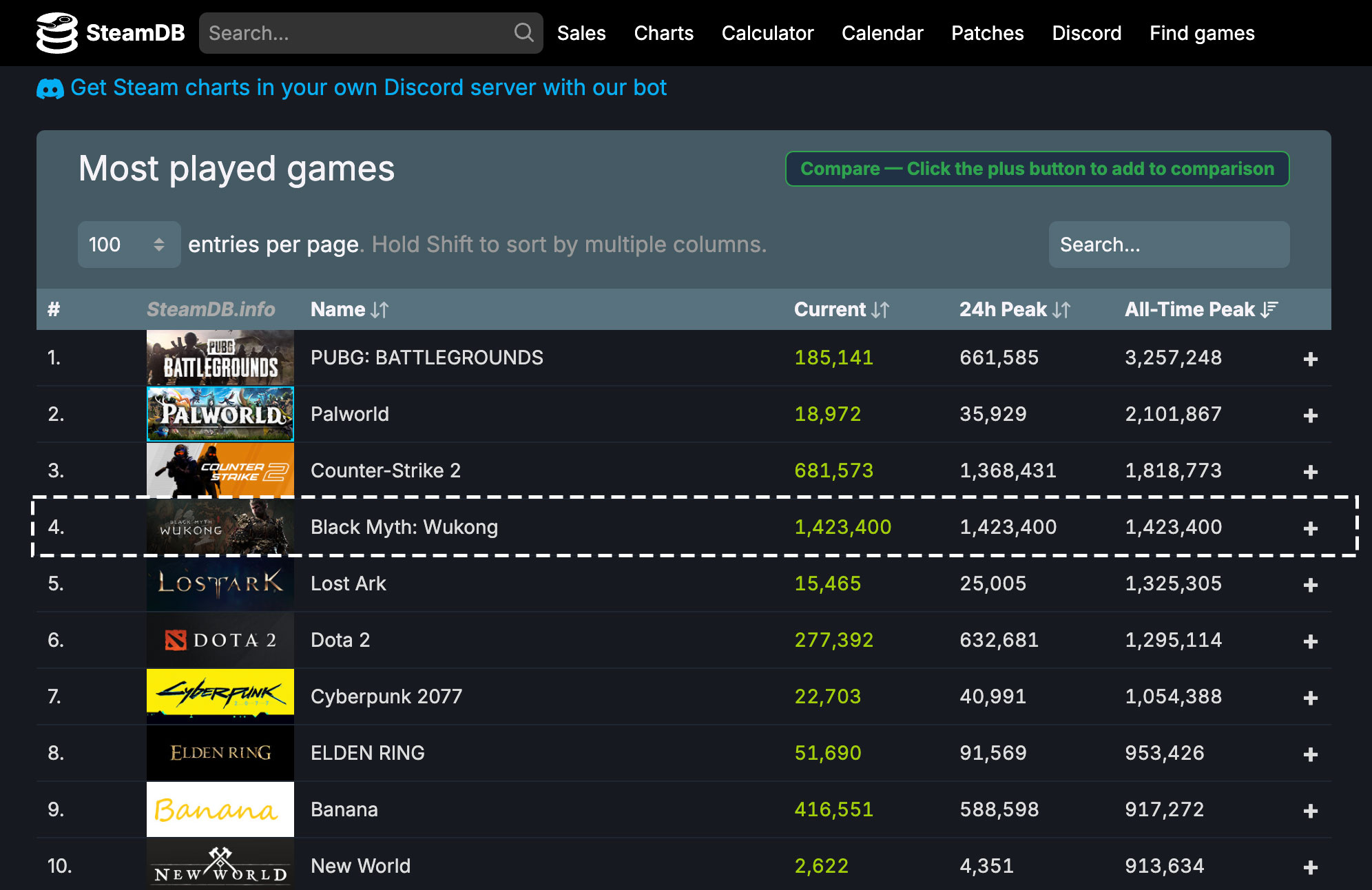Open the Lost Ark game name link
1372x890 pixels.
(349, 583)
